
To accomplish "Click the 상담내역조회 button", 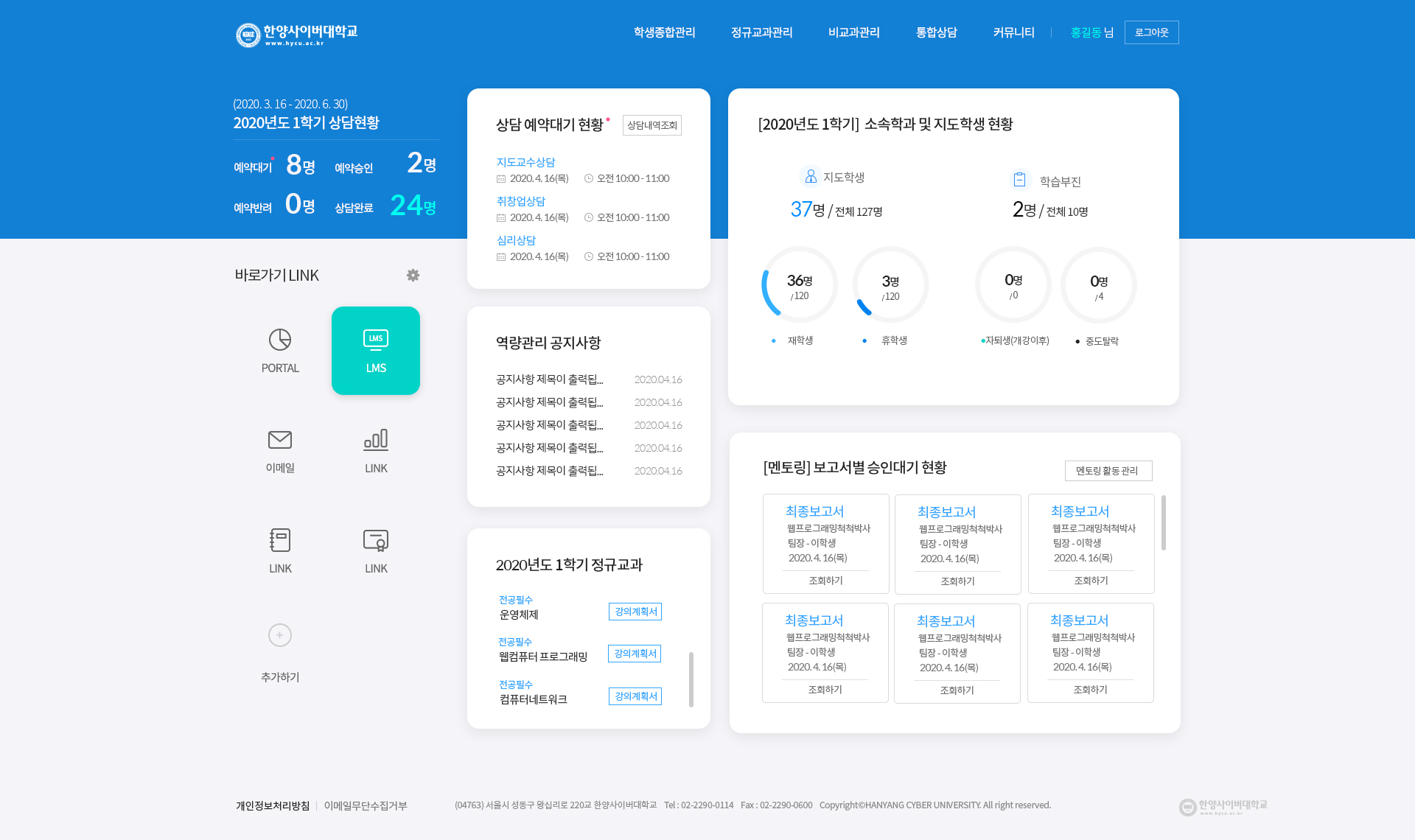I will click(651, 125).
